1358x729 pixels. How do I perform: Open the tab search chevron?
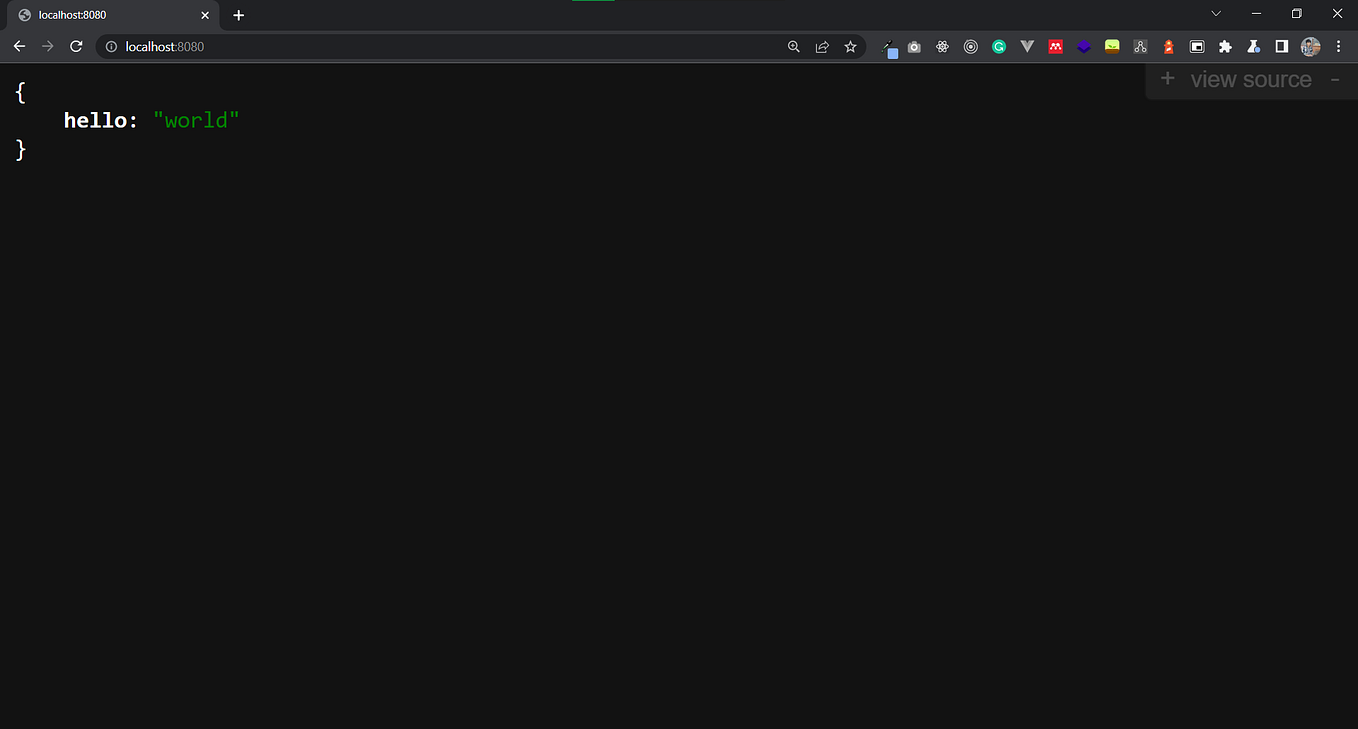point(1216,14)
